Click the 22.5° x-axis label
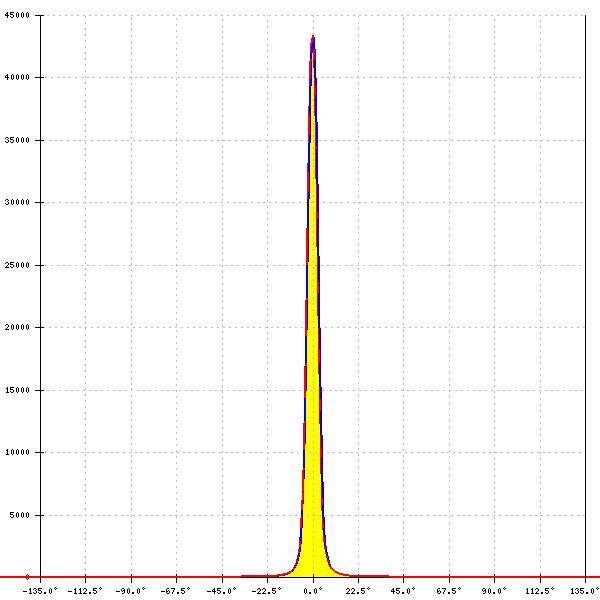The height and width of the screenshot is (600, 600). 358,591
